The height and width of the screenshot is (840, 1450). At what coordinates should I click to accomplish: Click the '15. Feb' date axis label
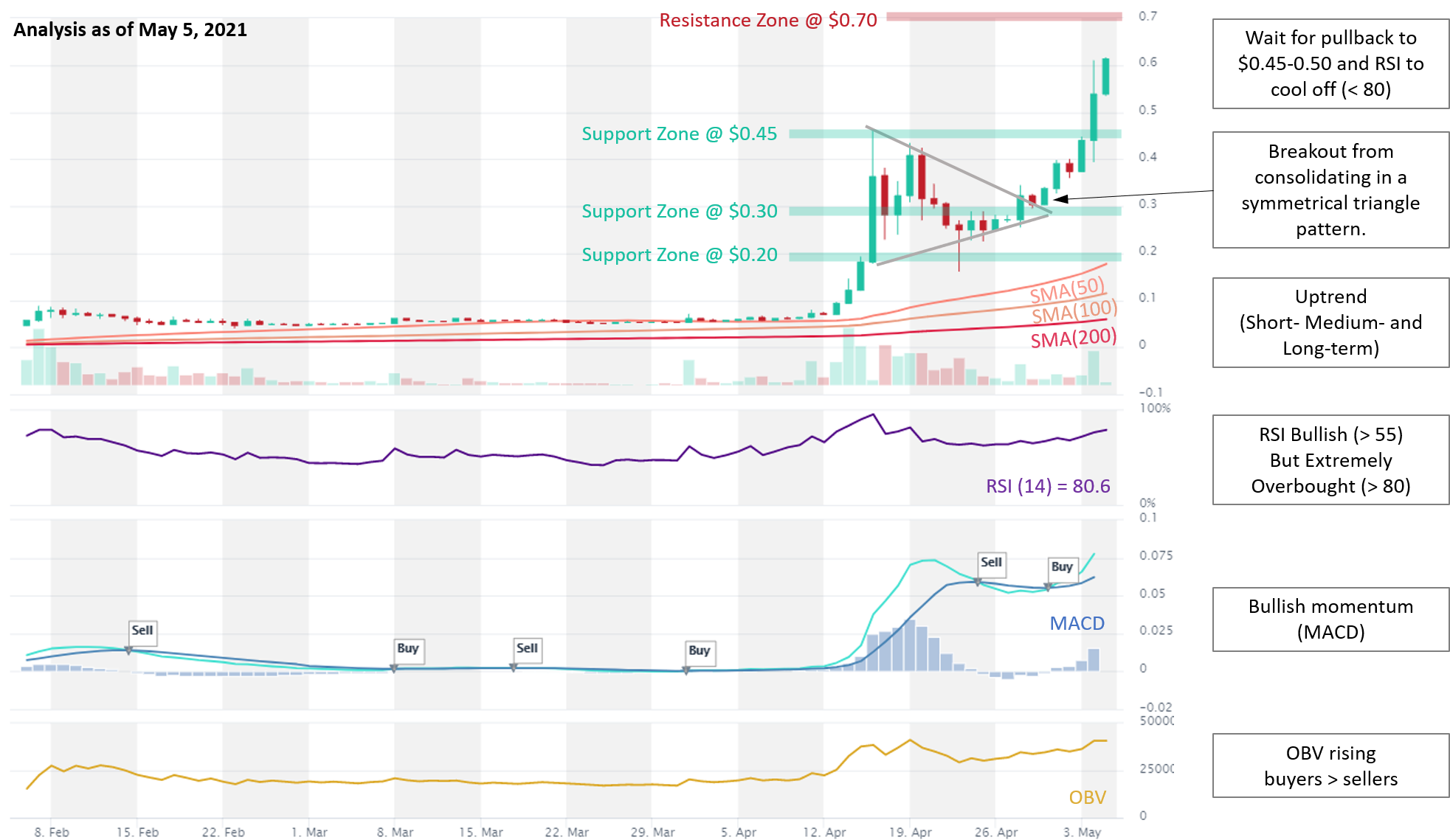(137, 832)
